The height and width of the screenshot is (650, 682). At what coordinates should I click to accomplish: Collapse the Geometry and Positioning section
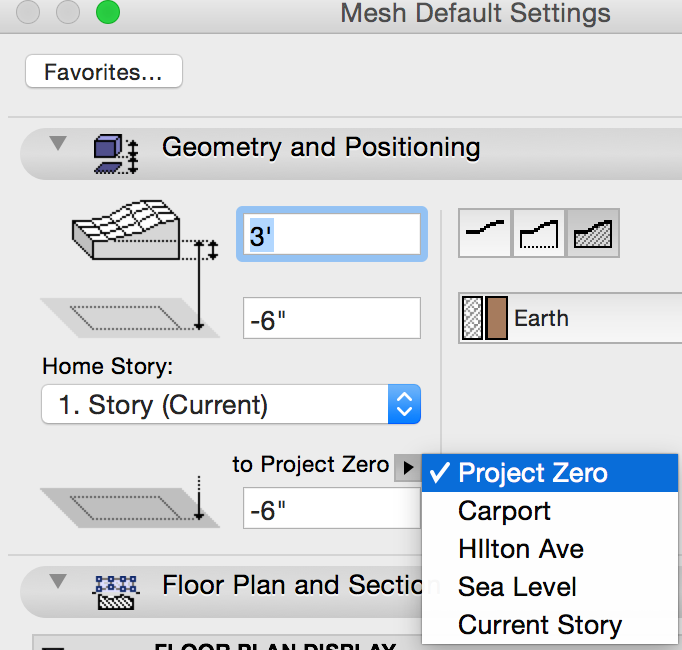pyautogui.click(x=58, y=146)
